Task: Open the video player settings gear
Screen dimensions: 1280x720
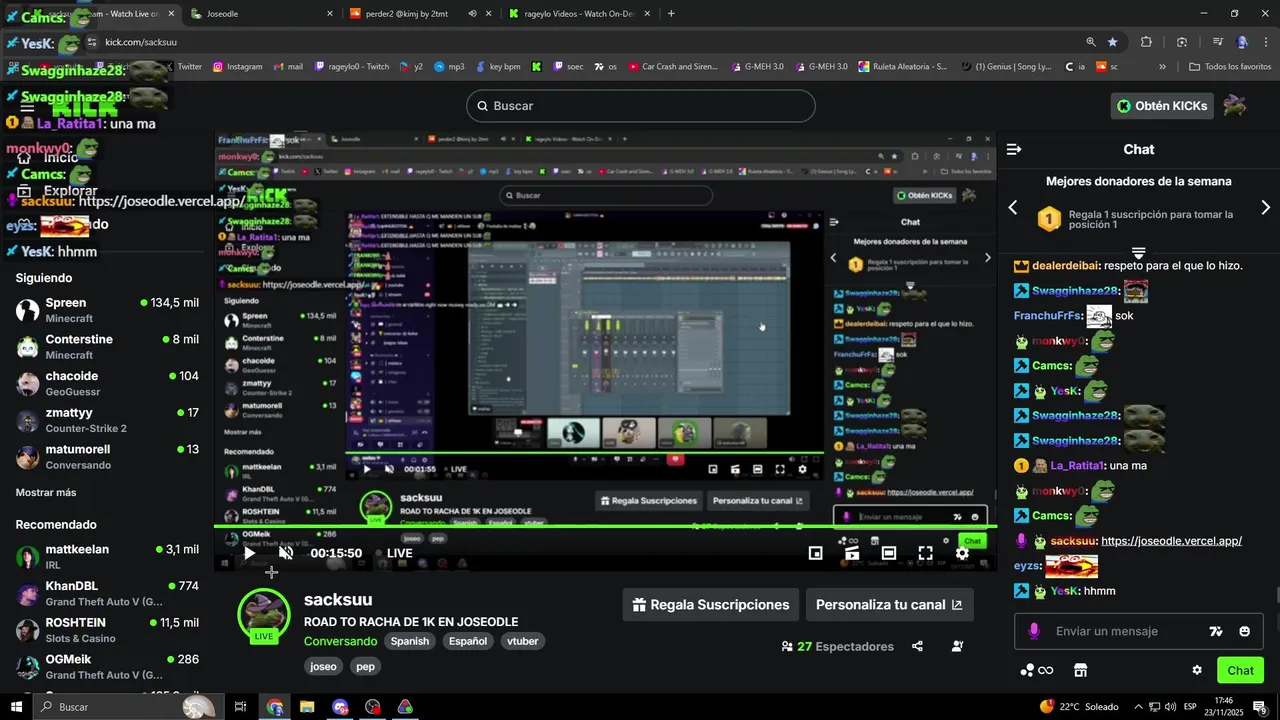Action: (962, 553)
